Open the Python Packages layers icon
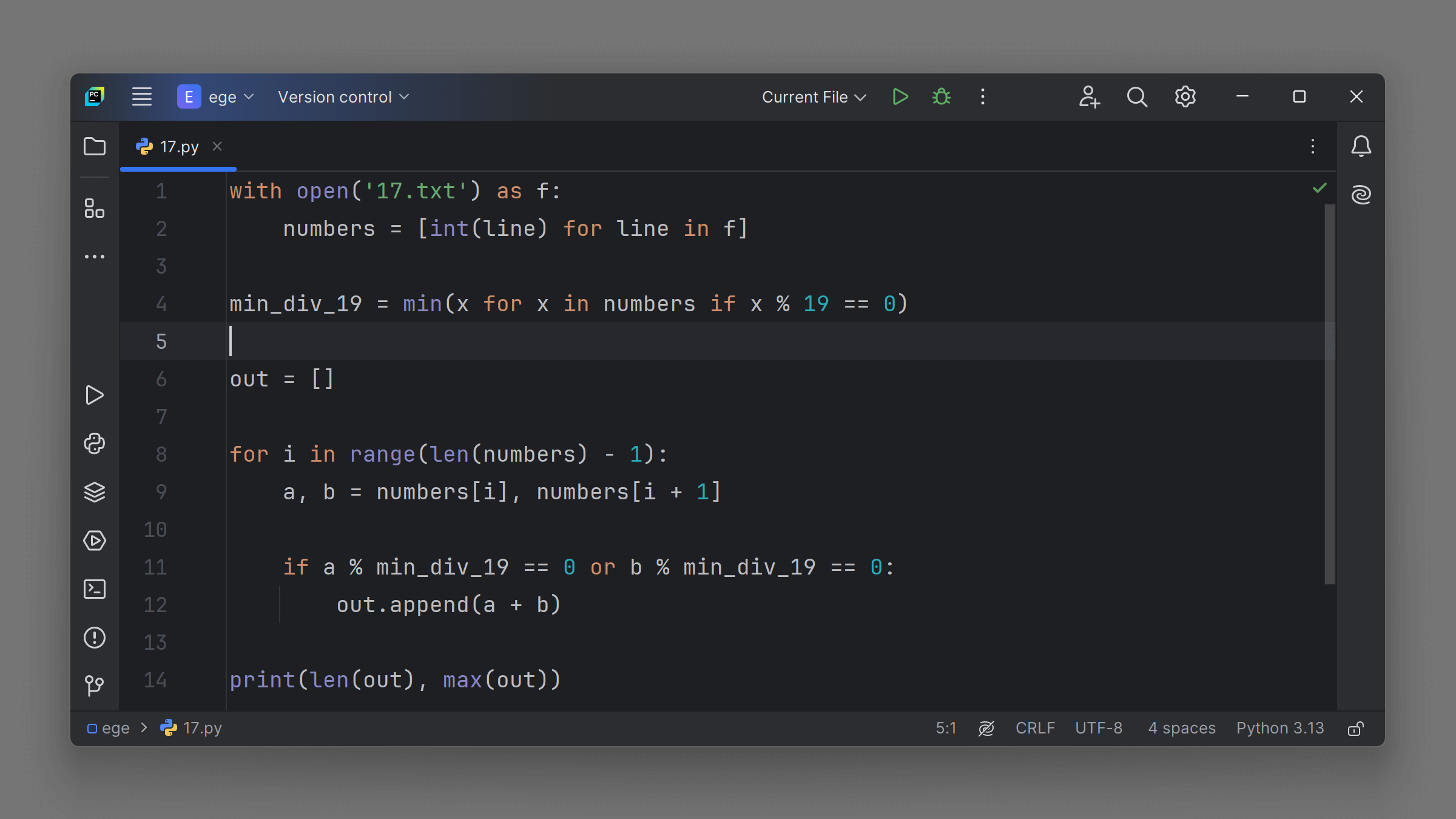 pos(95,492)
